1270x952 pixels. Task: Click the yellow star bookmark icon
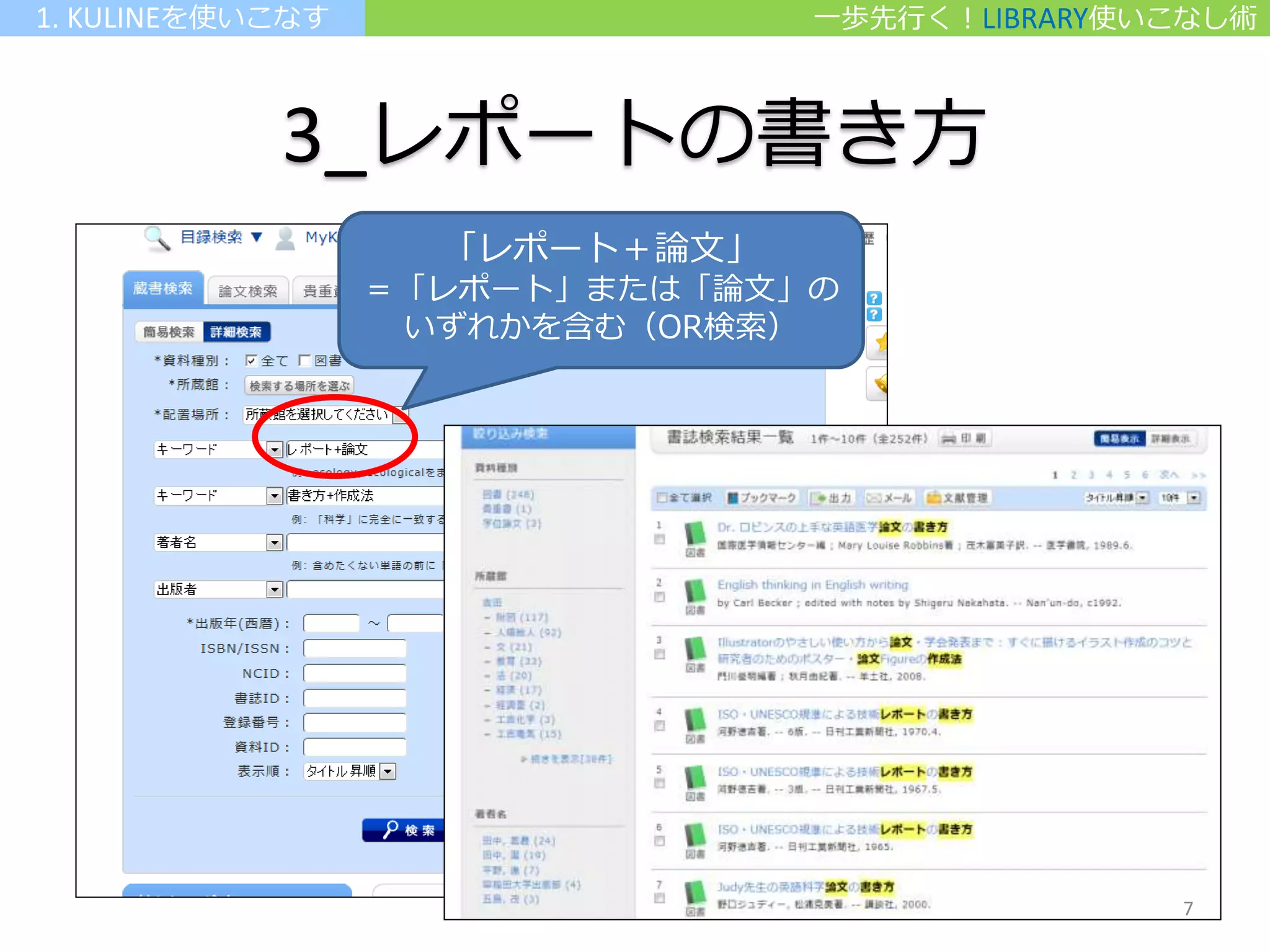881,342
